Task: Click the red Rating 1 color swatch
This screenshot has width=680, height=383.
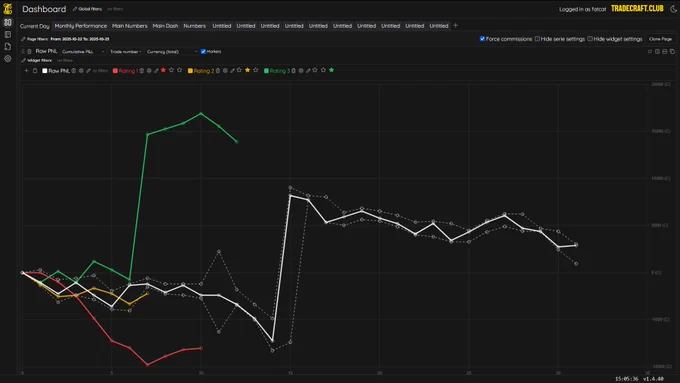Action: point(115,71)
